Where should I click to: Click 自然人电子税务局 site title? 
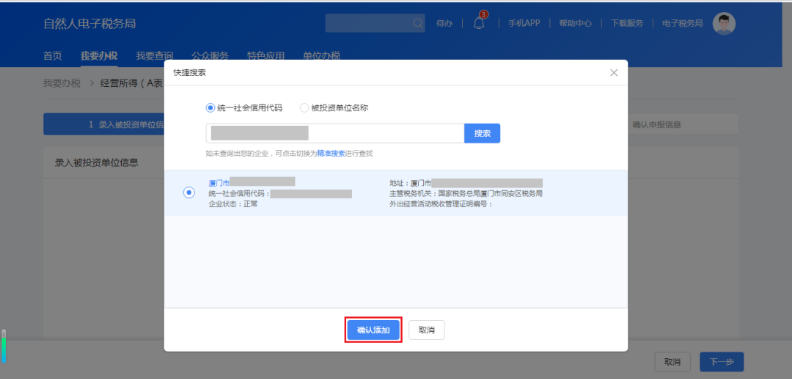[89, 24]
